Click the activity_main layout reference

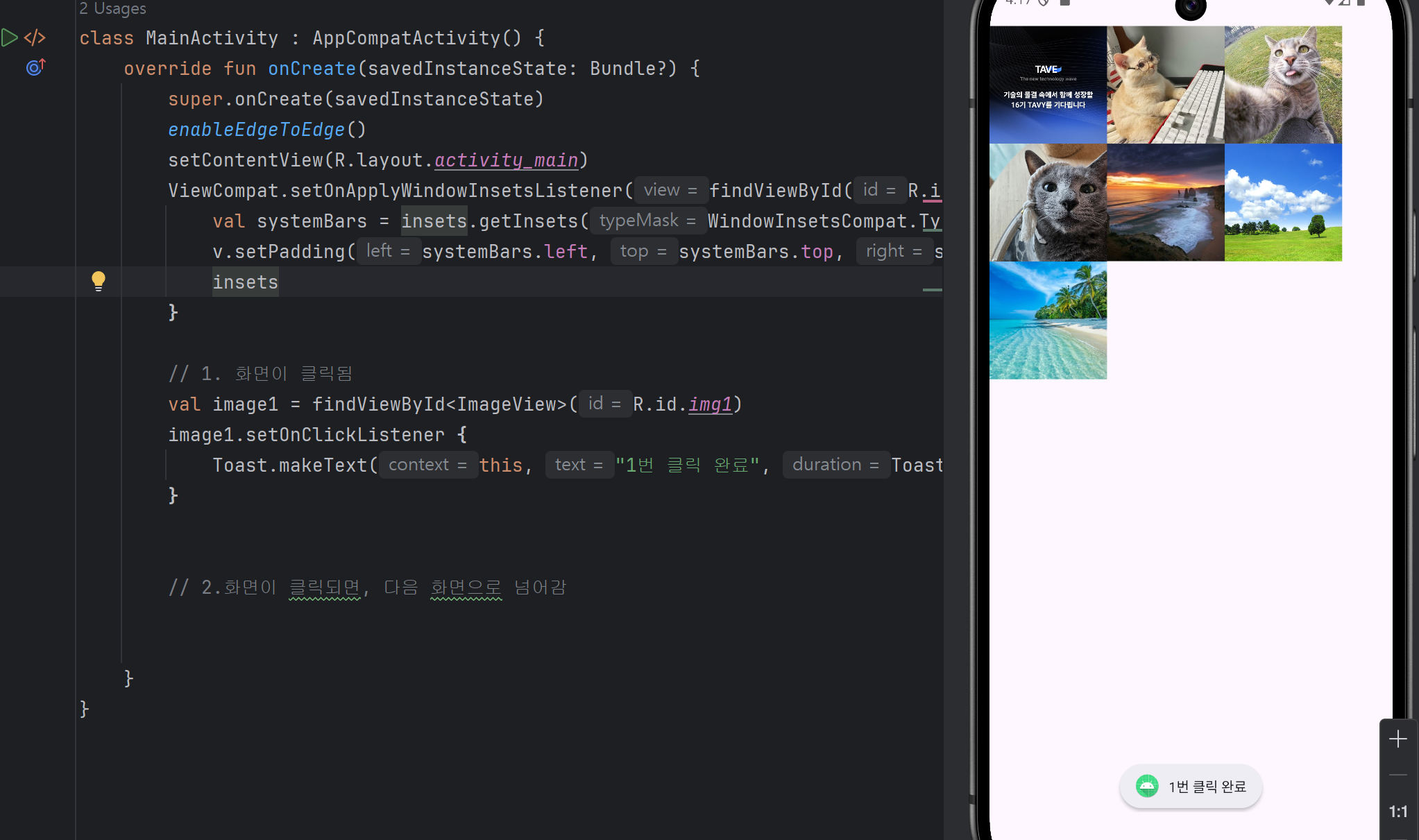[x=506, y=160]
